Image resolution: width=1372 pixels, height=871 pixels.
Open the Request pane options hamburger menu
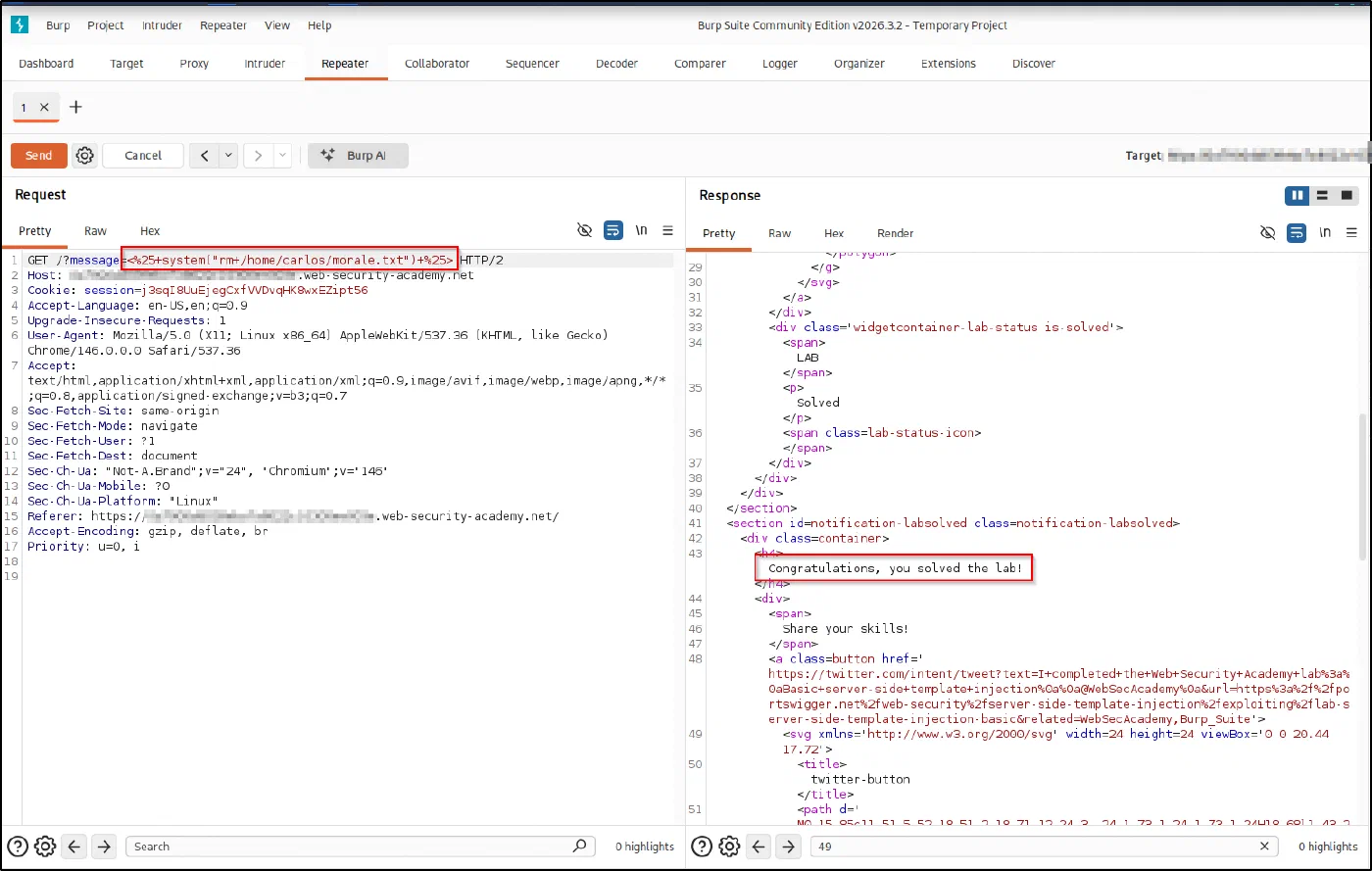point(668,231)
